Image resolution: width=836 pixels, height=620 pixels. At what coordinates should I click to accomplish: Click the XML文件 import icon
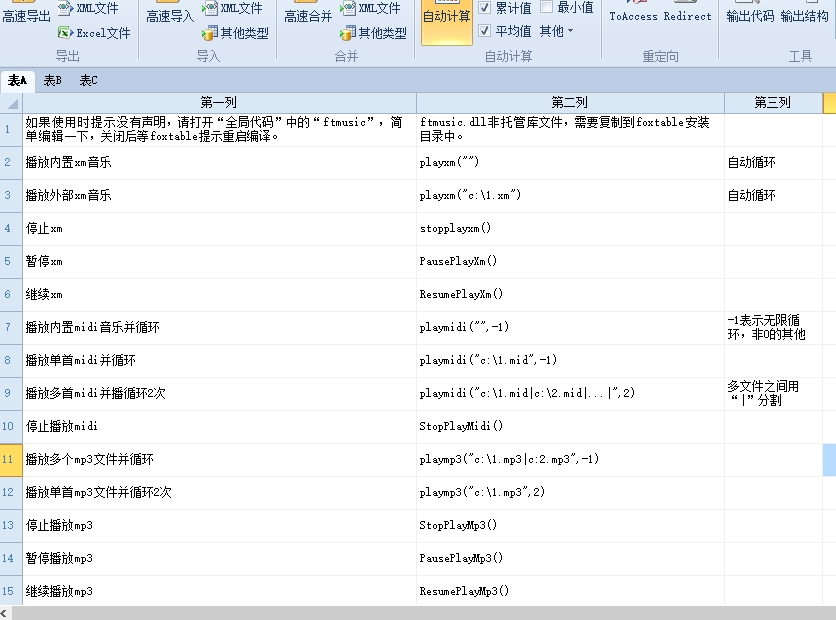[x=210, y=8]
